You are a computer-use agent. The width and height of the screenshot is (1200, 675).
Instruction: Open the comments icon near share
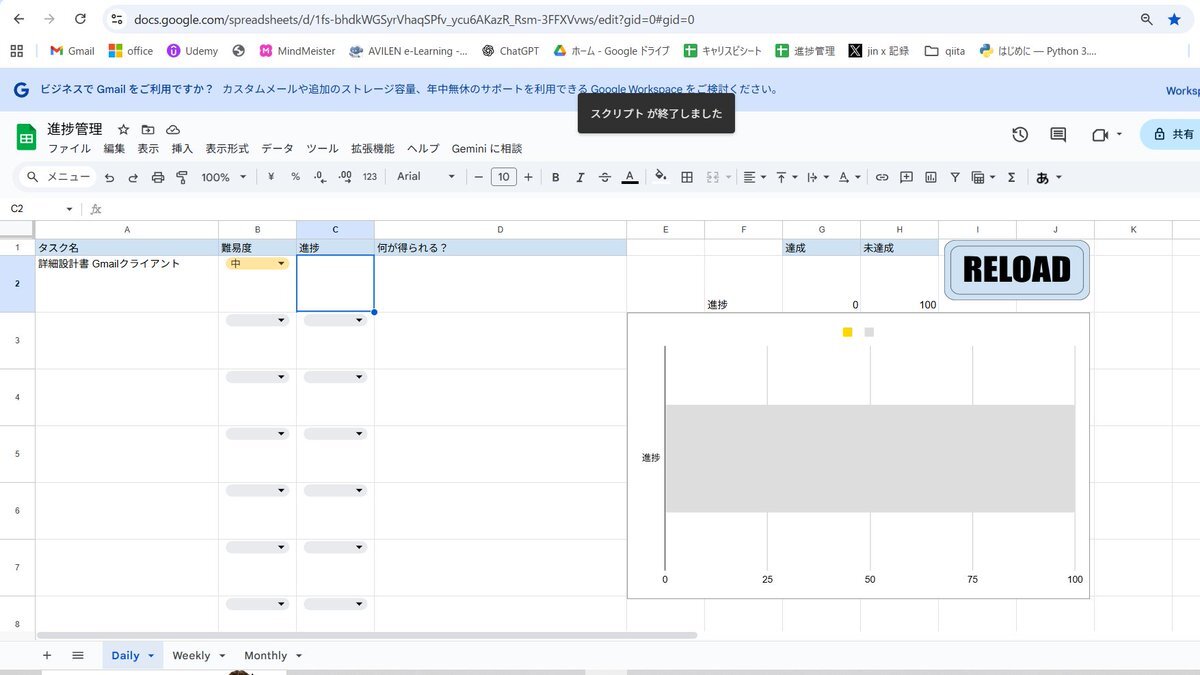tap(1058, 135)
